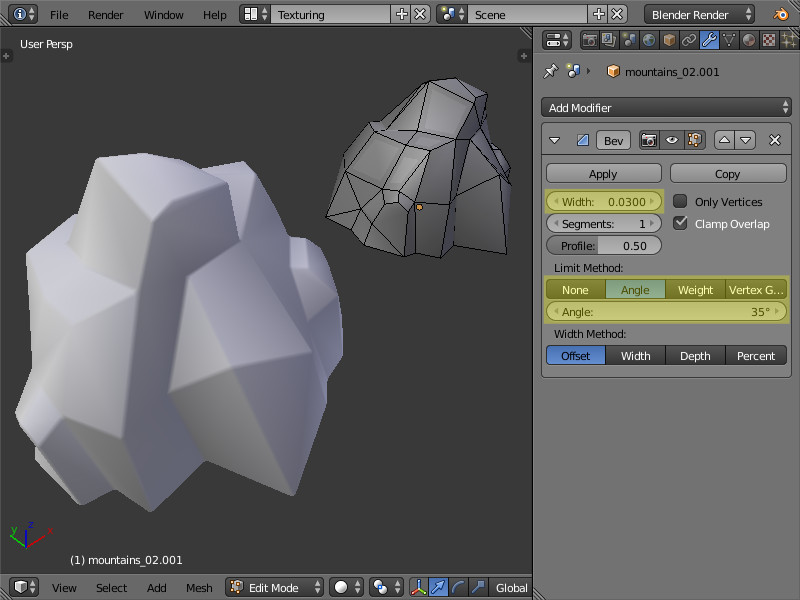
Task: Open the Texture properties checker tab
Action: point(769,41)
